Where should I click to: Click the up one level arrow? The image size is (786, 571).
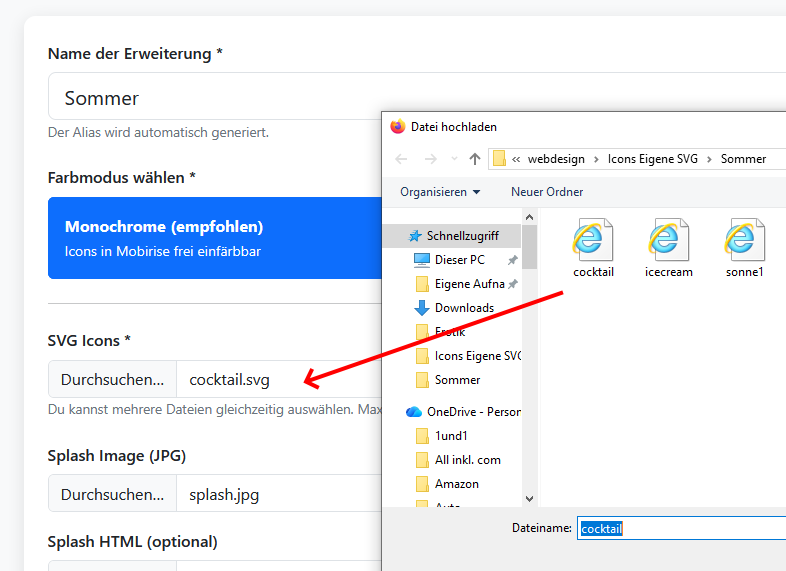click(475, 159)
